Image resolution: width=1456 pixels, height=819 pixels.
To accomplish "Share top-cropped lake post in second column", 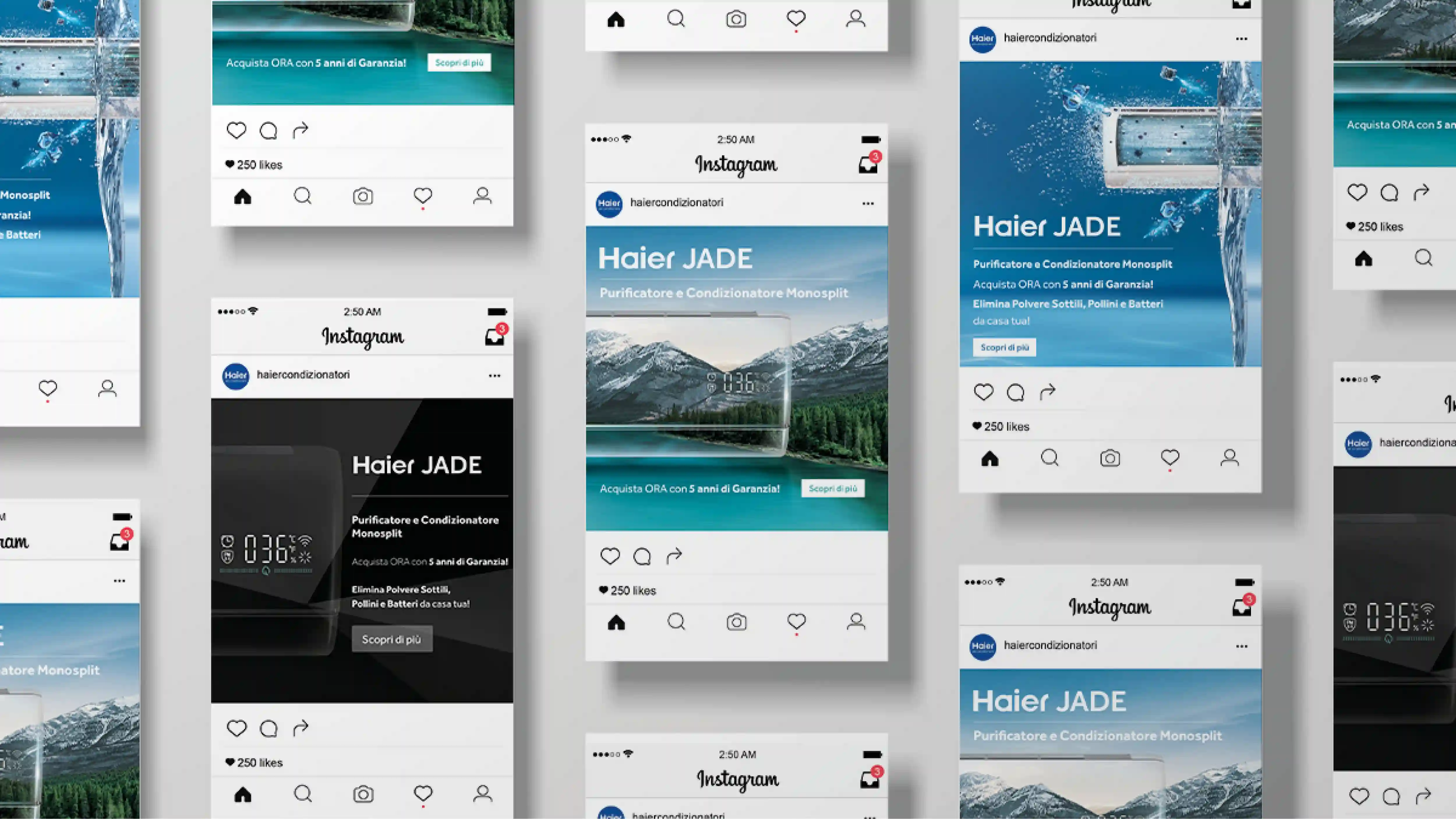I will coord(301,130).
